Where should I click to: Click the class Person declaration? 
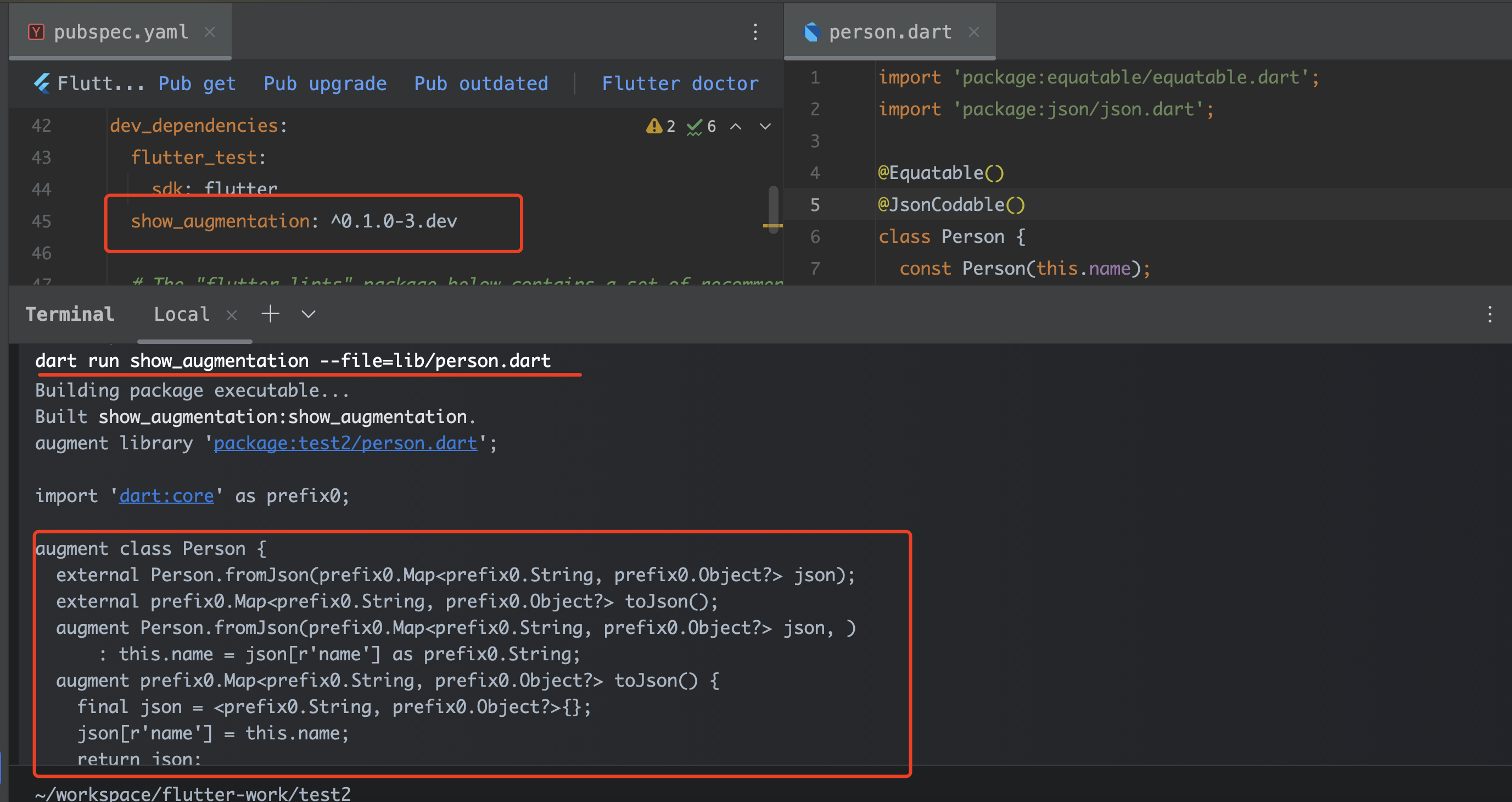point(951,236)
